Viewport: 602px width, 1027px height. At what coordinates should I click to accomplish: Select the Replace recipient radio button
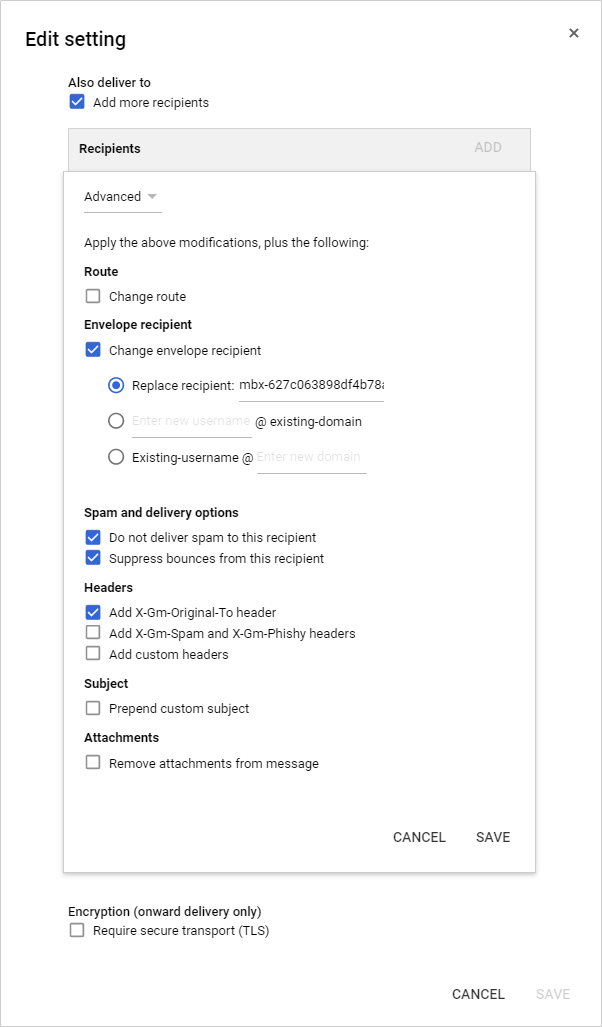coord(116,385)
